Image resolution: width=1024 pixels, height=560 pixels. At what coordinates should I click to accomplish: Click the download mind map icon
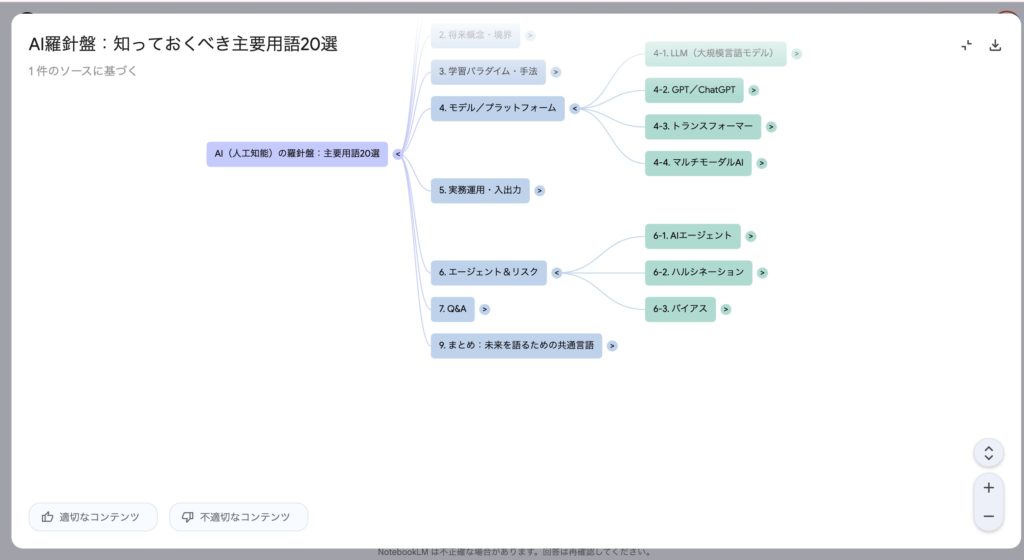coord(995,45)
